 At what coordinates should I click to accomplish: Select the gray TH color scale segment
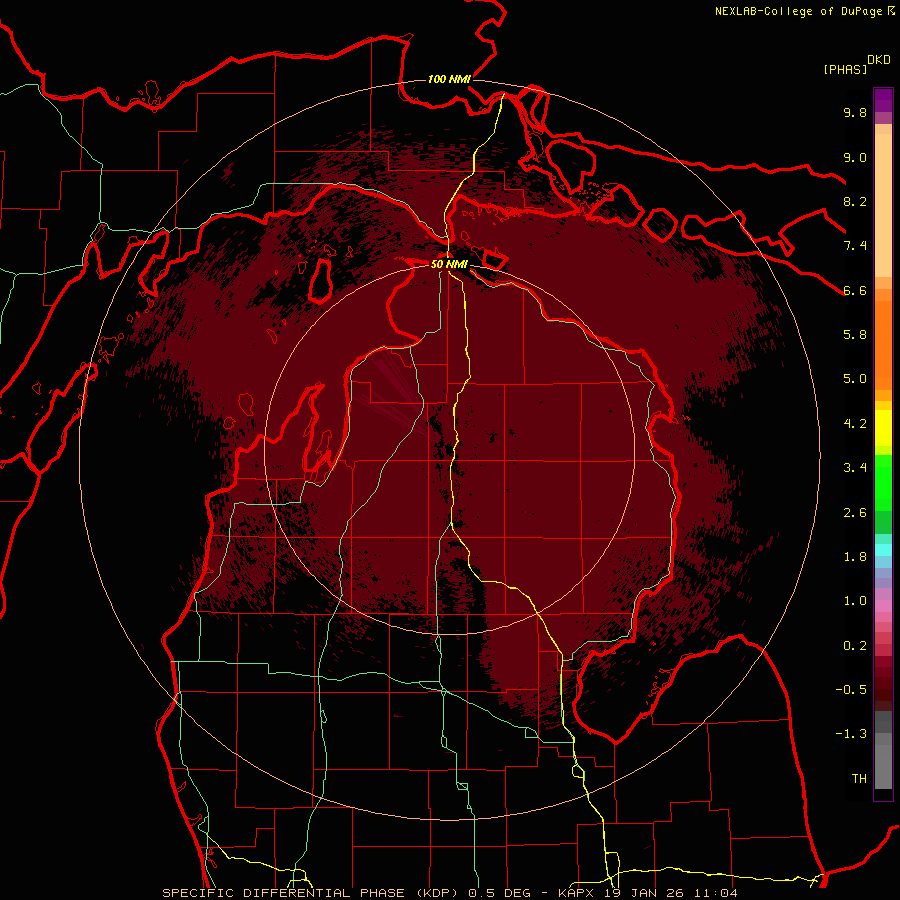883,767
